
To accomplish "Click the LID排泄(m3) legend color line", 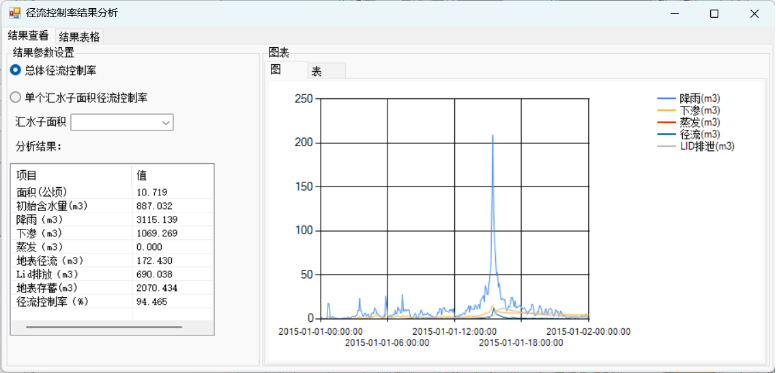I will [667, 146].
